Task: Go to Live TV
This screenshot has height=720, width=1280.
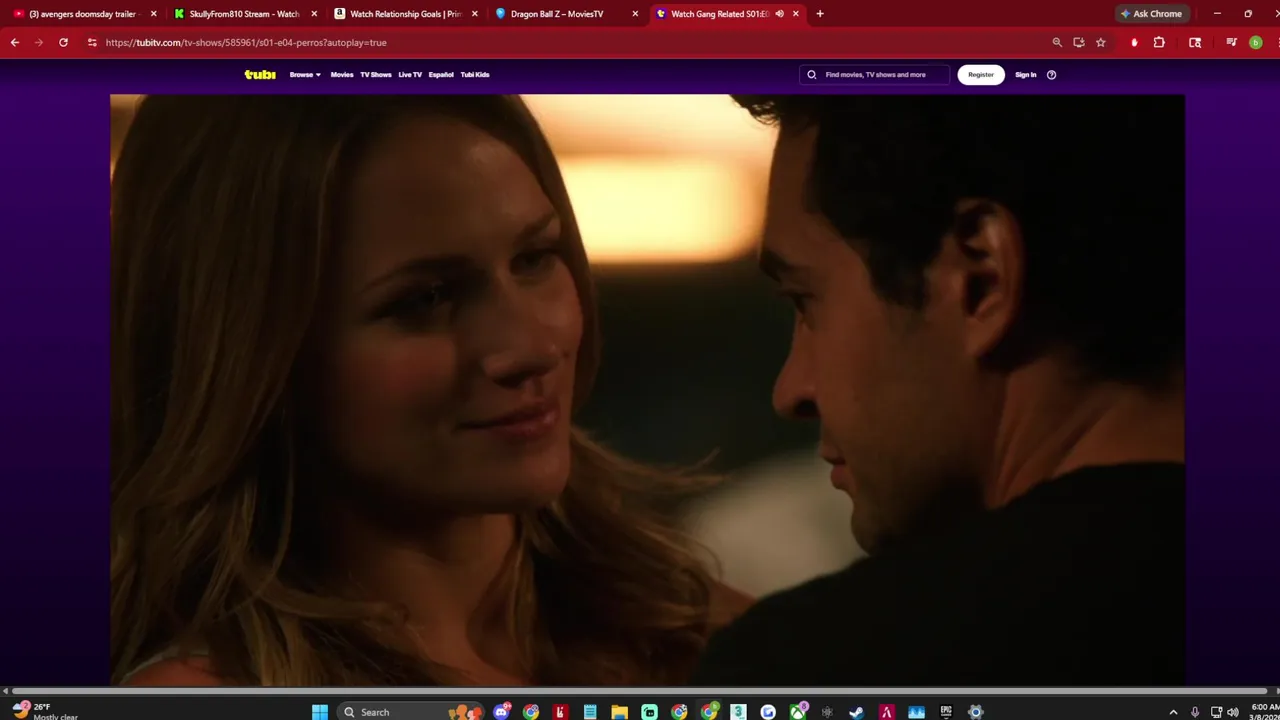Action: [410, 75]
